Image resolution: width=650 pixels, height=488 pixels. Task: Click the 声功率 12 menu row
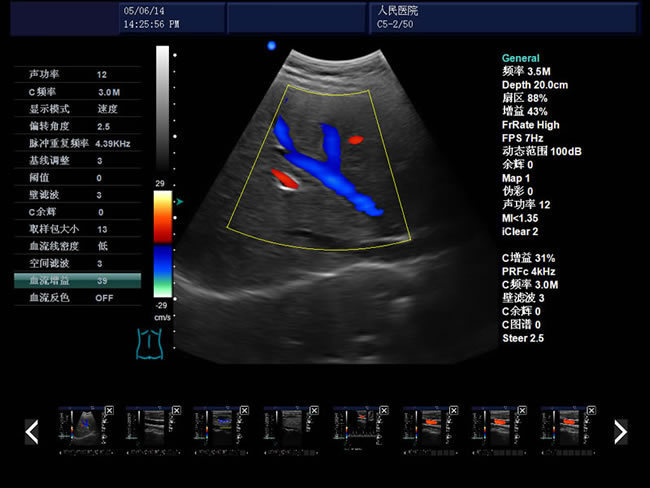point(78,75)
